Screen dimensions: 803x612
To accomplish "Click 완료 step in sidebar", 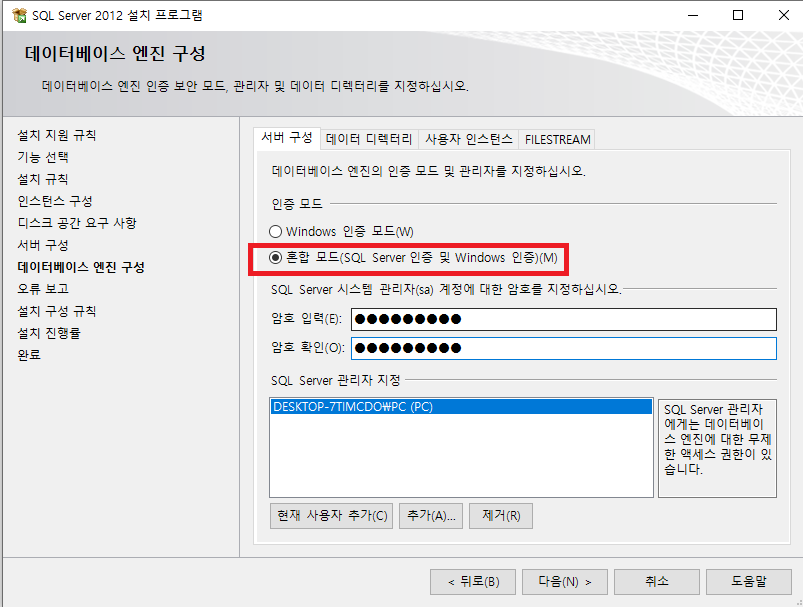I will [29, 355].
